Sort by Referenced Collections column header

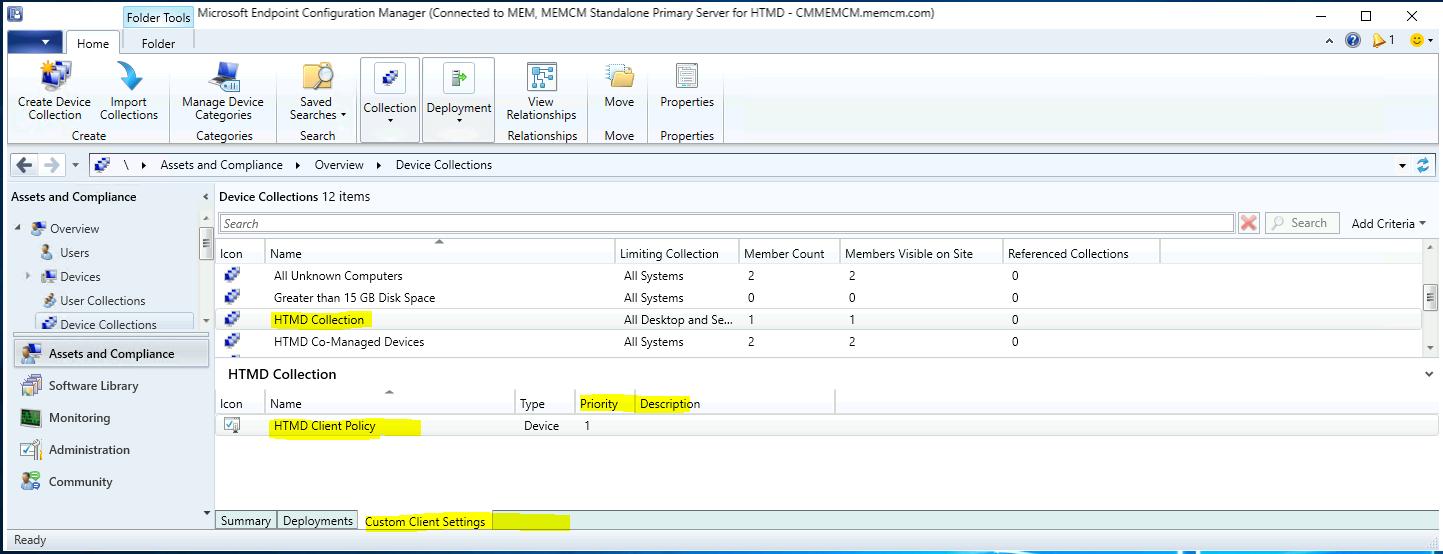(1081, 254)
